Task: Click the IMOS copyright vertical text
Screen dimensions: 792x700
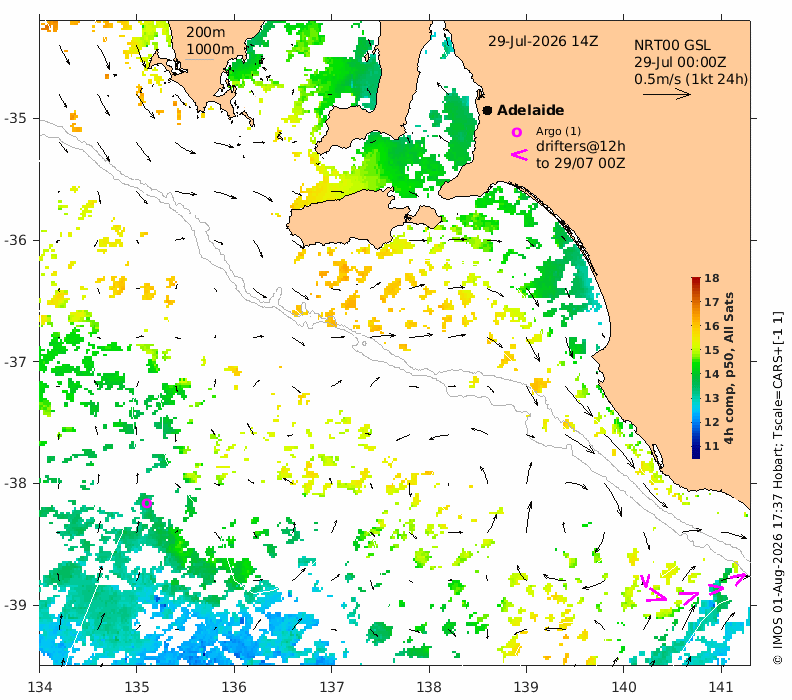Action: (x=779, y=488)
